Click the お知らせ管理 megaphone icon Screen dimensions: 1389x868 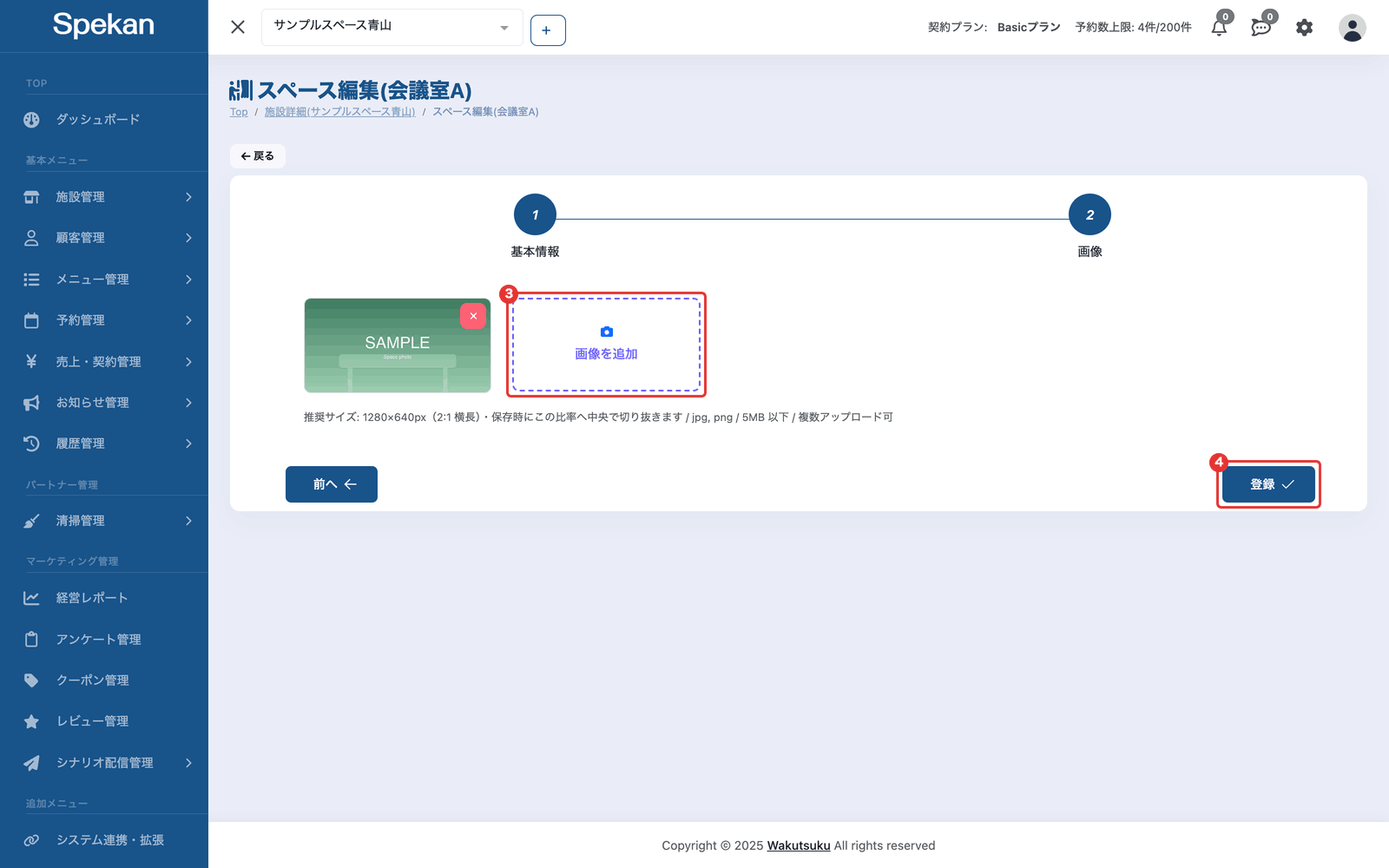tap(31, 403)
